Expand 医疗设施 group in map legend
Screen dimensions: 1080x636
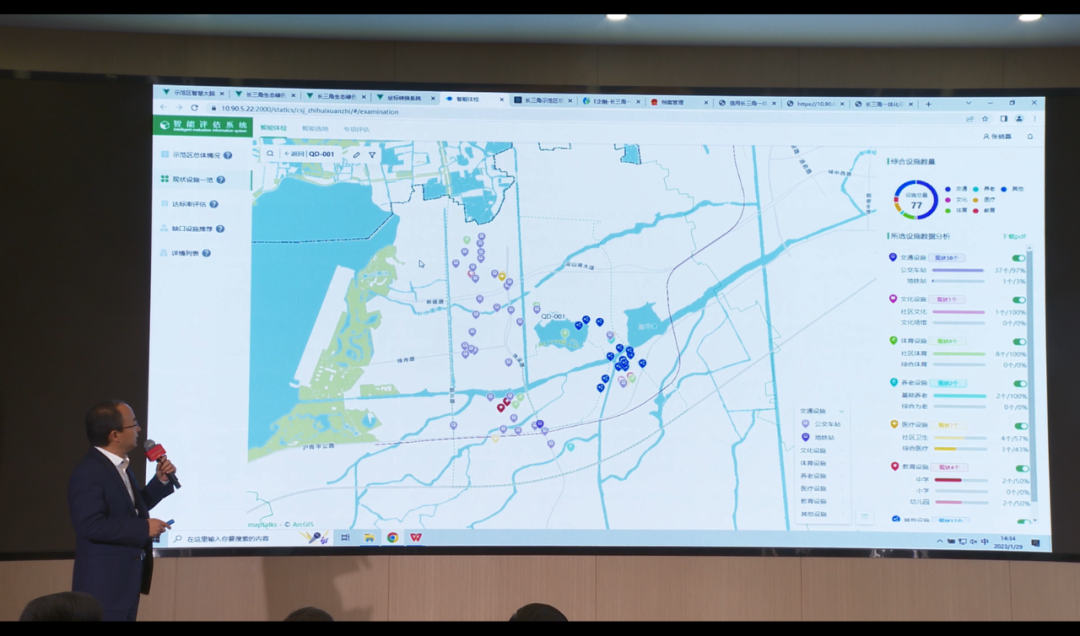[842, 489]
